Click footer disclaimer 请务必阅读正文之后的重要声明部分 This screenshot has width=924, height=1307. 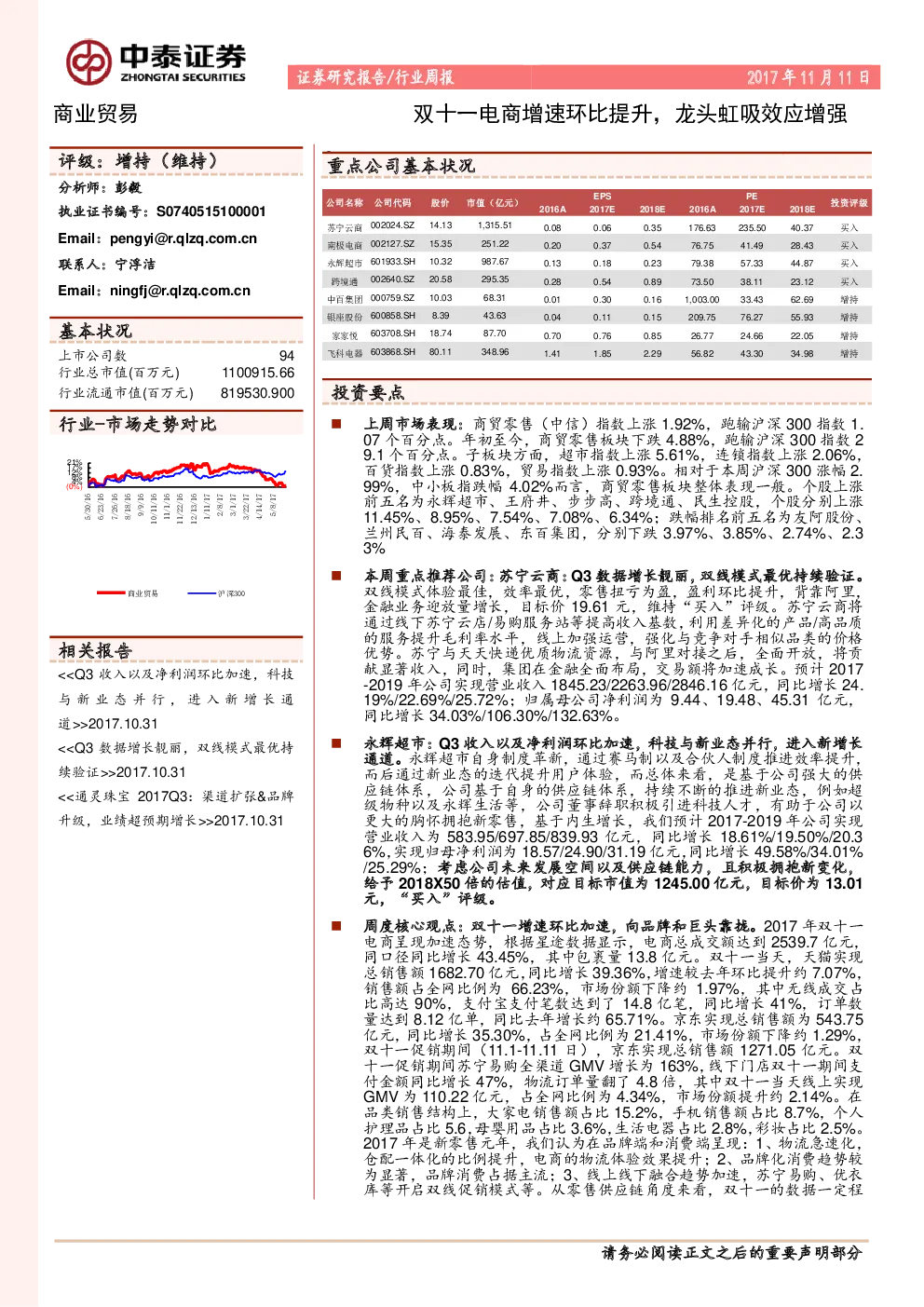click(x=731, y=1253)
